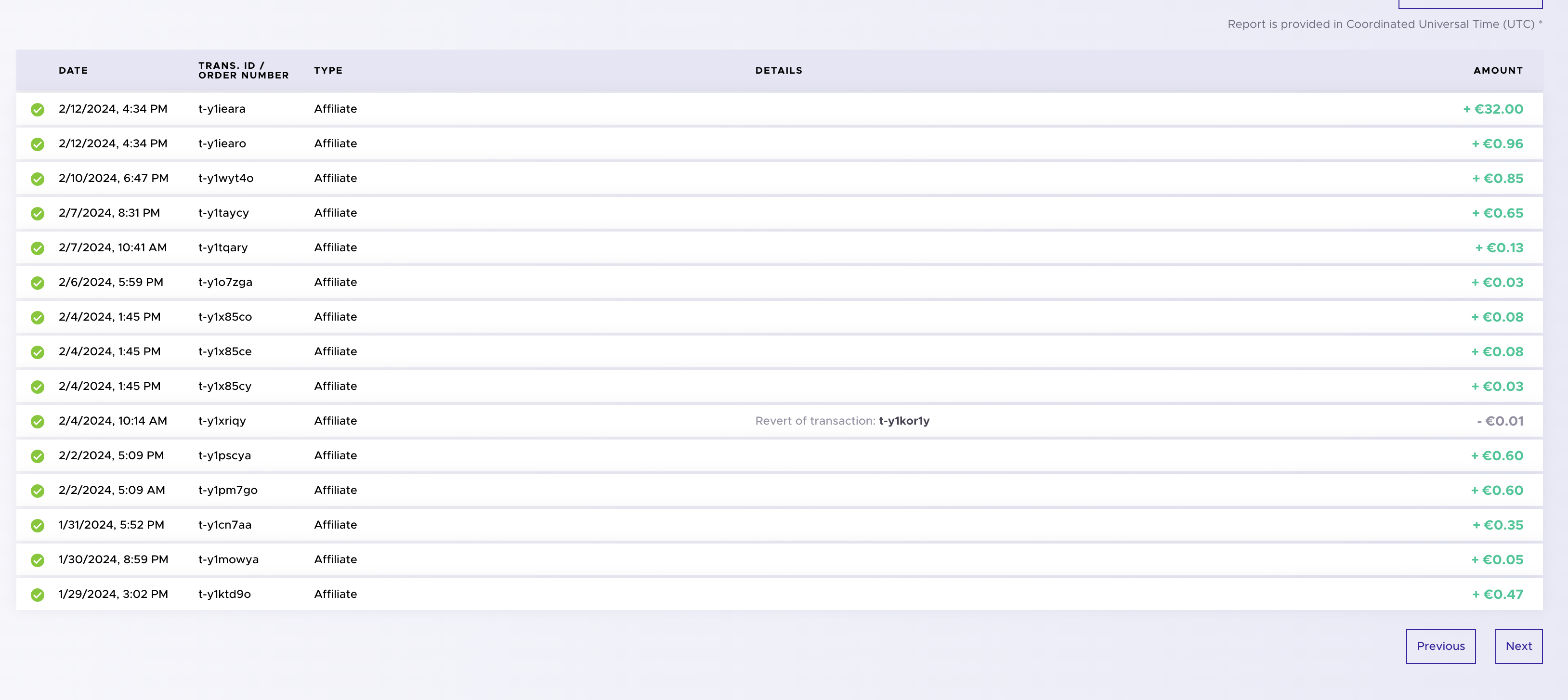The image size is (1568, 700).
Task: Click the success icon for t-y1o7zga
Action: click(38, 283)
